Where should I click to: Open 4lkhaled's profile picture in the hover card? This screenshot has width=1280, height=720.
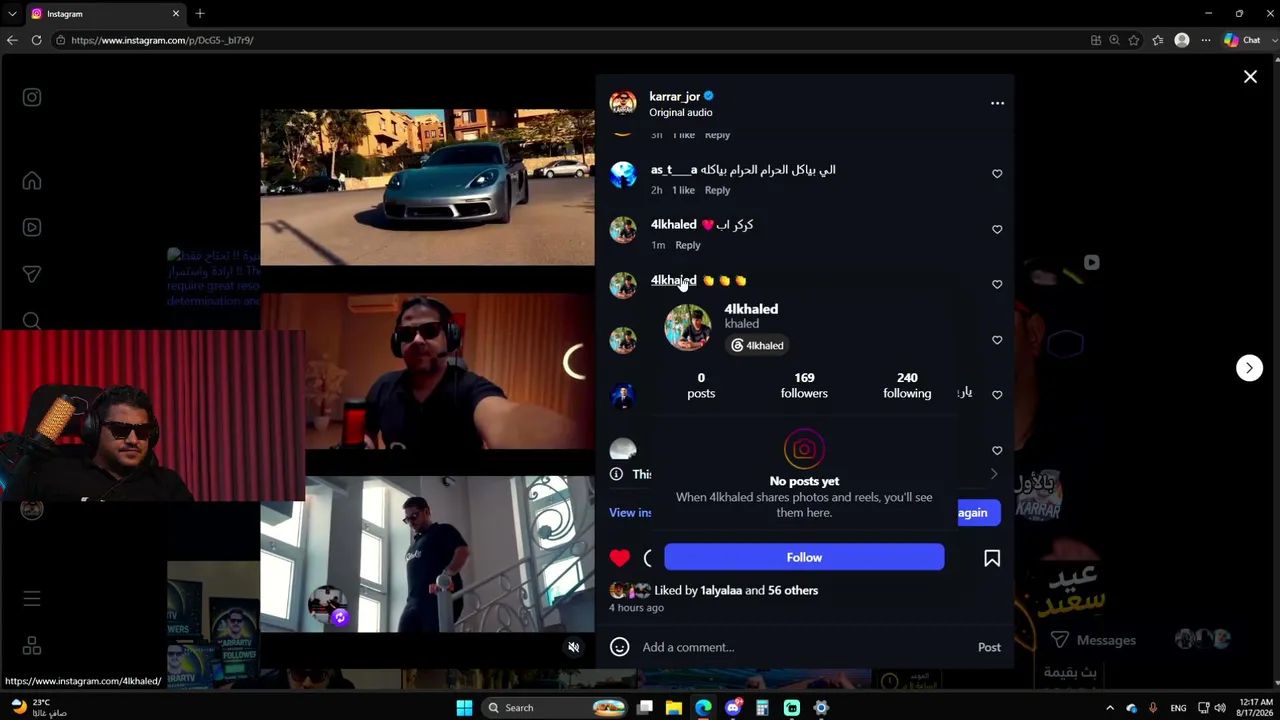[x=688, y=327]
